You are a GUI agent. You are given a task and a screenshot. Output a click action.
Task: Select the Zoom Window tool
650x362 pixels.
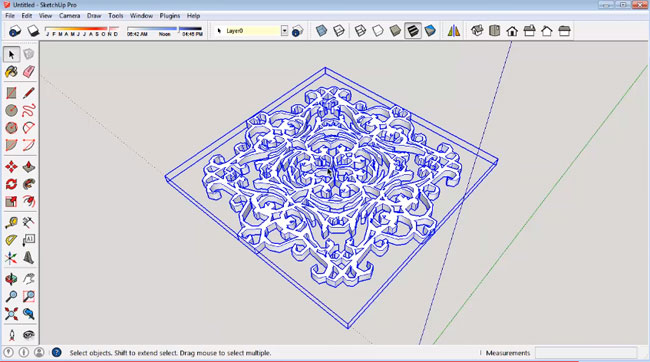coord(29,296)
